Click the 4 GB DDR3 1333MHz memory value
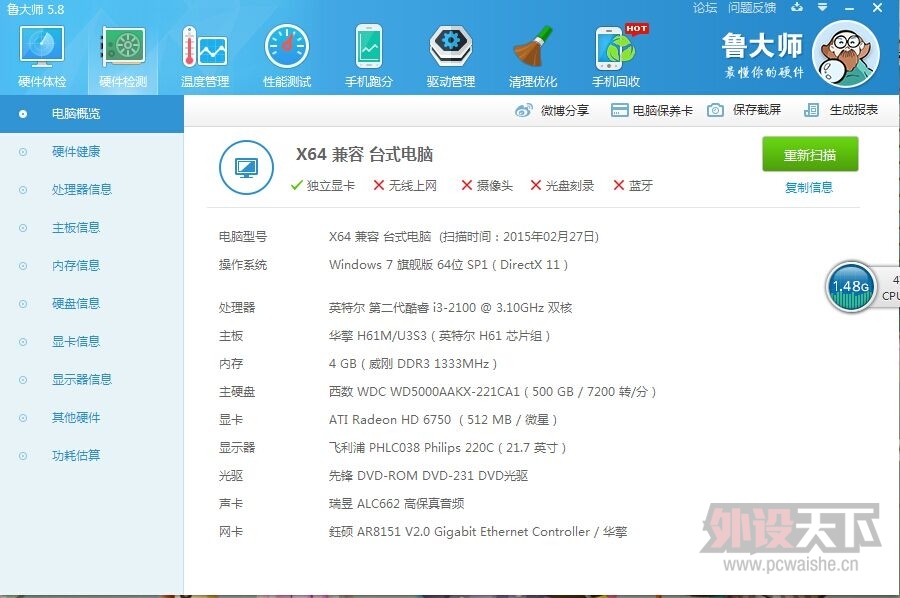This screenshot has height=598, width=900. coord(413,364)
